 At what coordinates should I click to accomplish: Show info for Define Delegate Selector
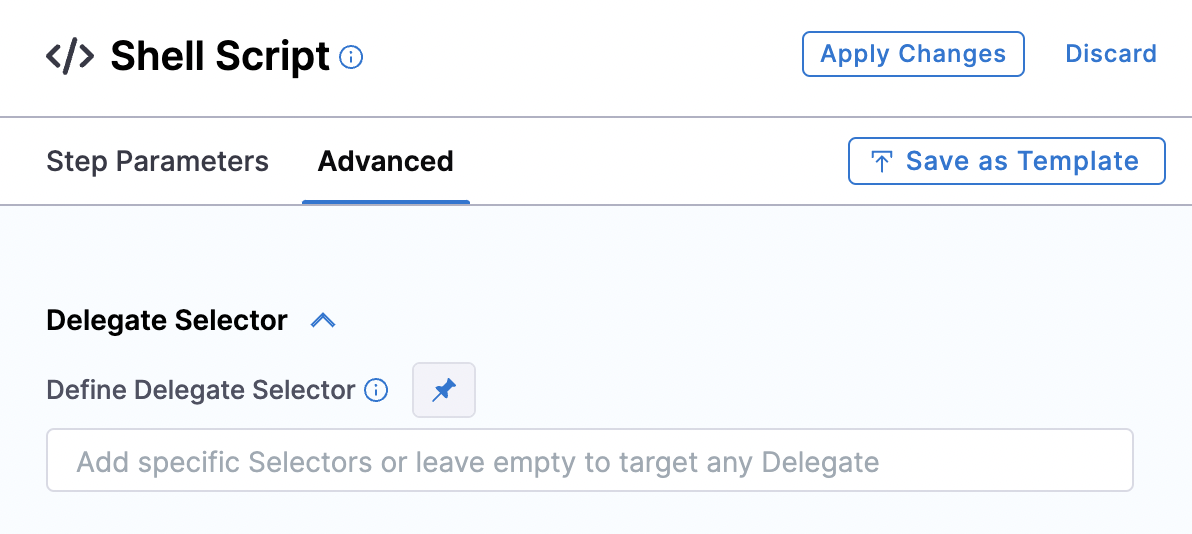click(x=376, y=390)
